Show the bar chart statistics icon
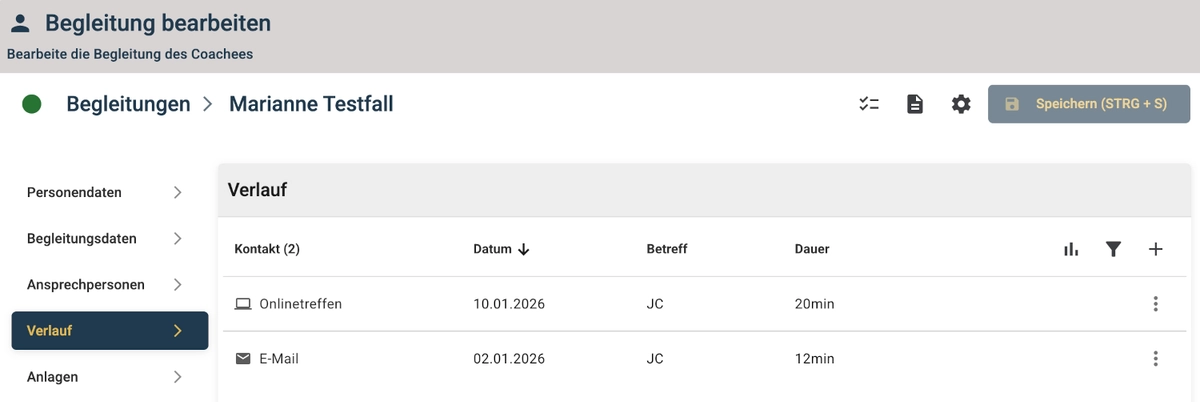 pyautogui.click(x=1071, y=249)
